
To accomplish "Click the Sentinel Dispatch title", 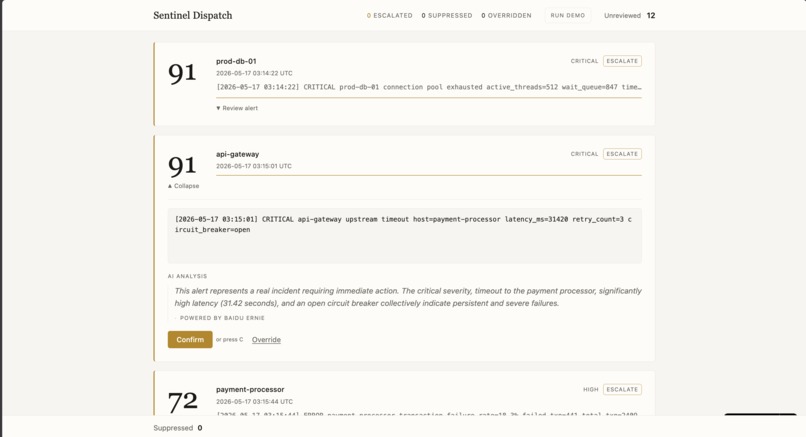I will (x=193, y=15).
